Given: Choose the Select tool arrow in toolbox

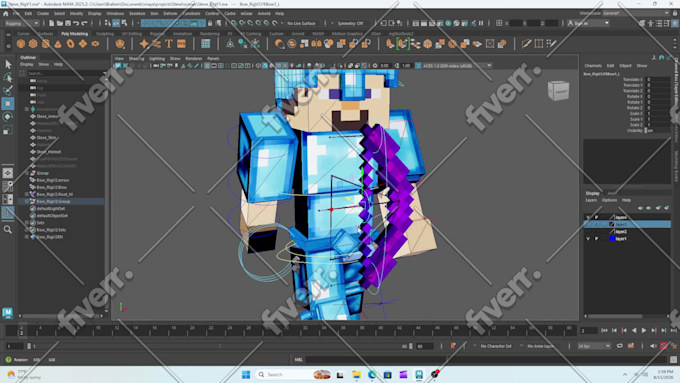Looking at the screenshot, I should point(8,64).
